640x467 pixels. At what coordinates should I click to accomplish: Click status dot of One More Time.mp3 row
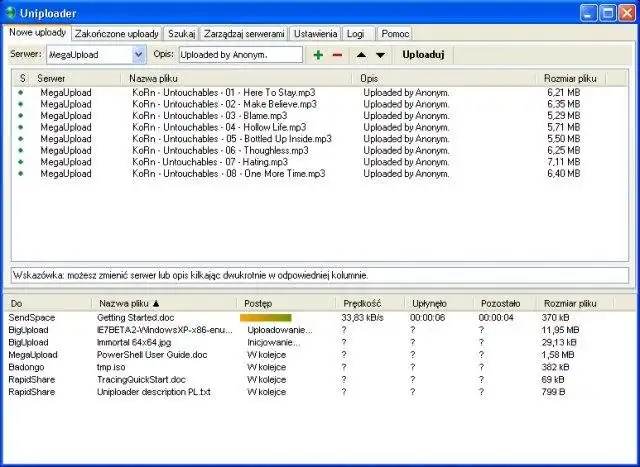point(20,173)
